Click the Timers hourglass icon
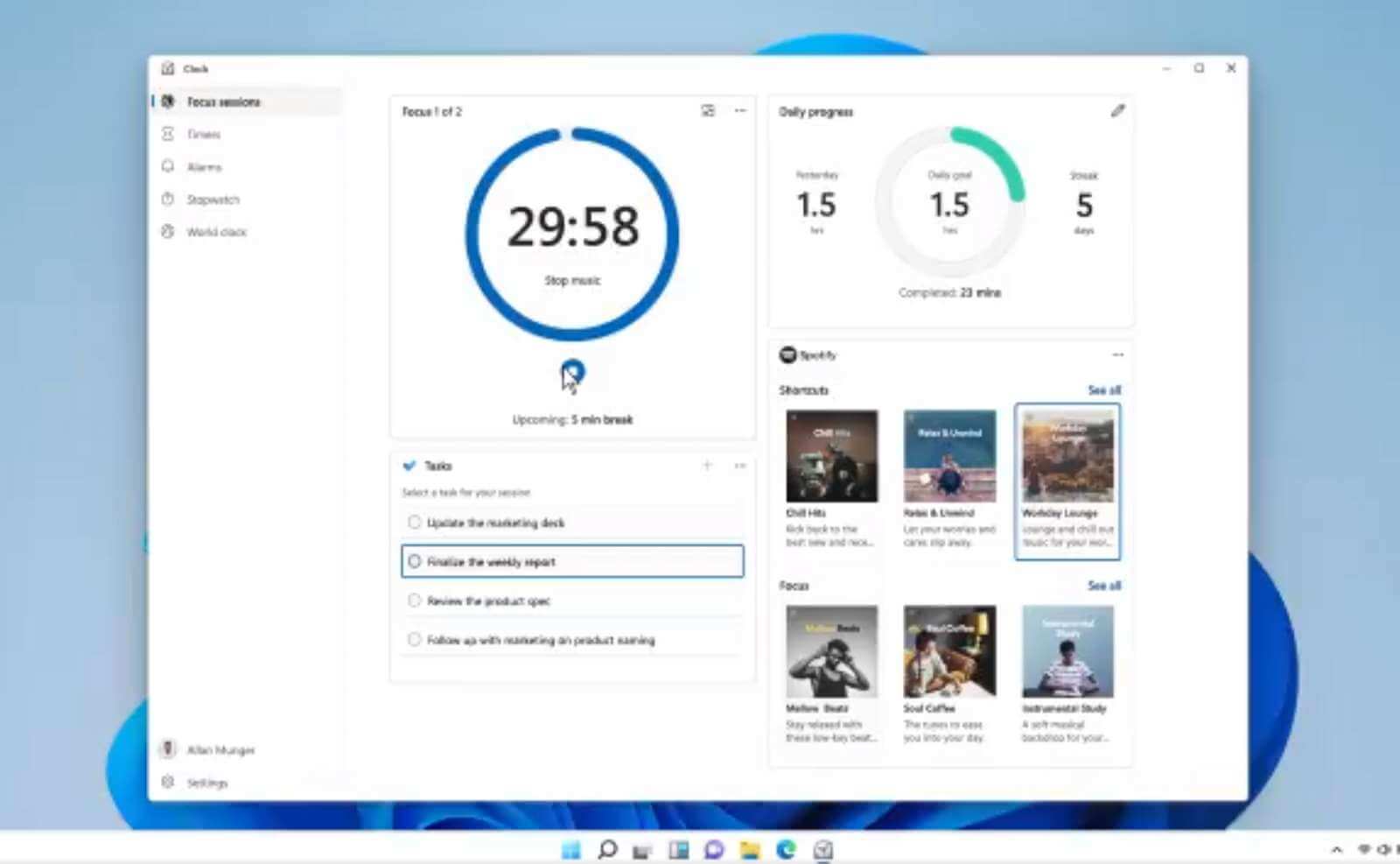The width and height of the screenshot is (1400, 864). 168,134
